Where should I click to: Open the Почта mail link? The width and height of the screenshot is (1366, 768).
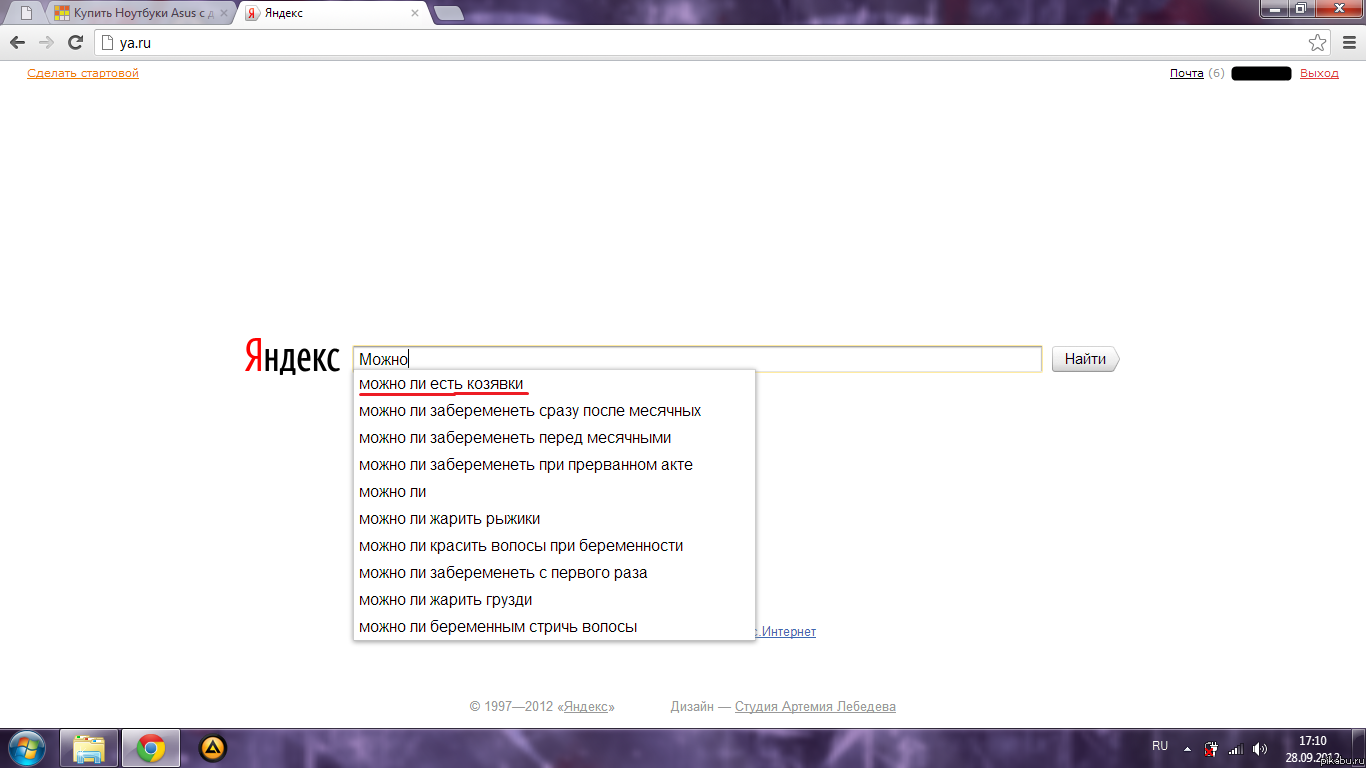coord(1187,73)
